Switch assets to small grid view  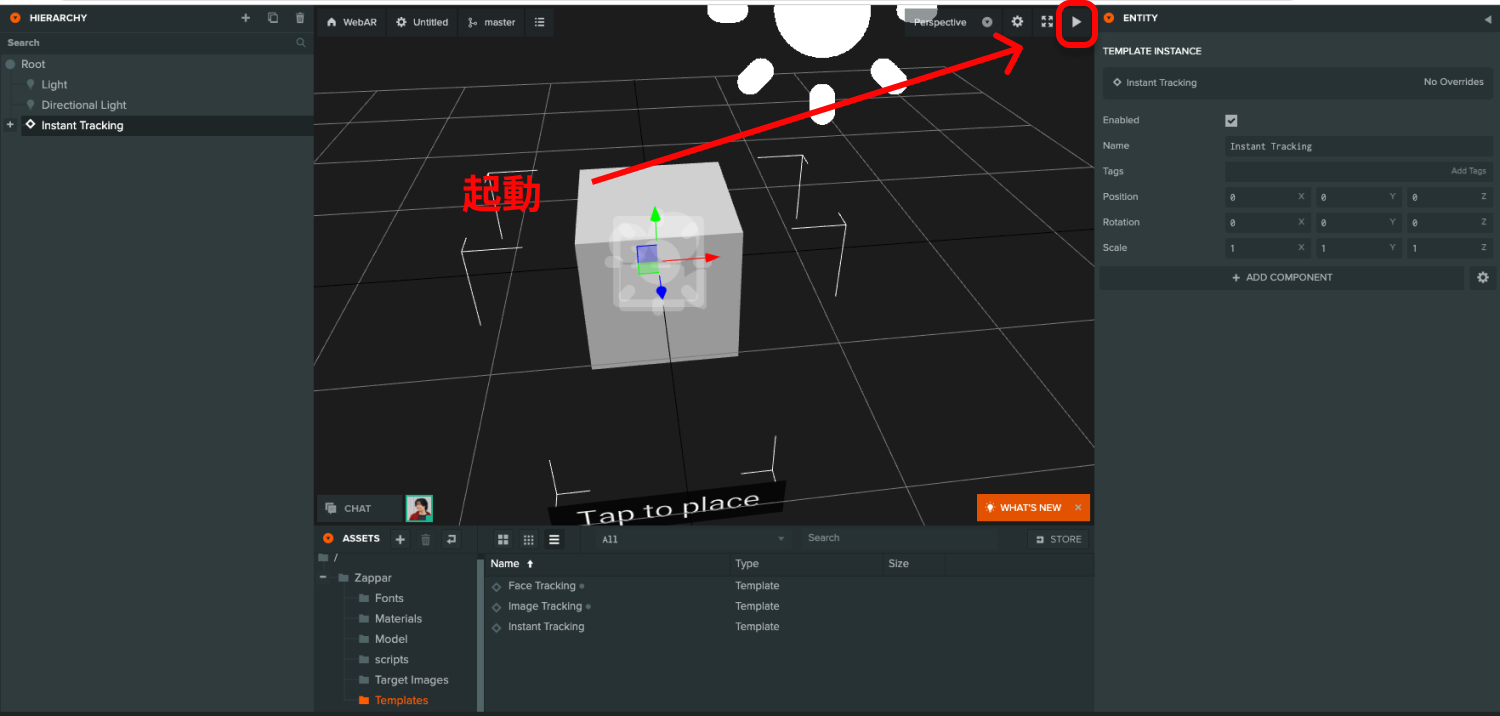(529, 539)
